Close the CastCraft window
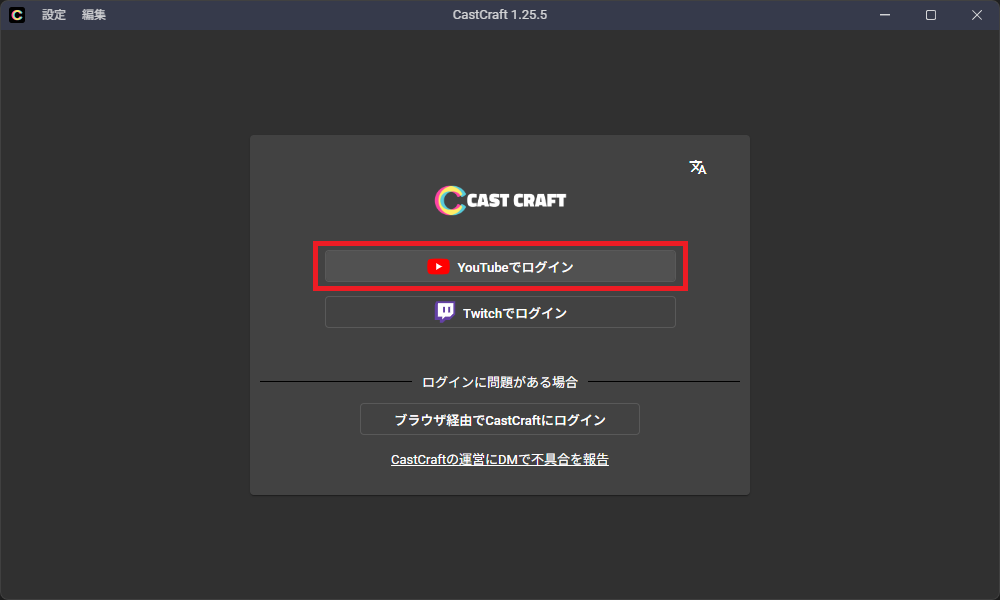Image resolution: width=1000 pixels, height=600 pixels. (977, 15)
